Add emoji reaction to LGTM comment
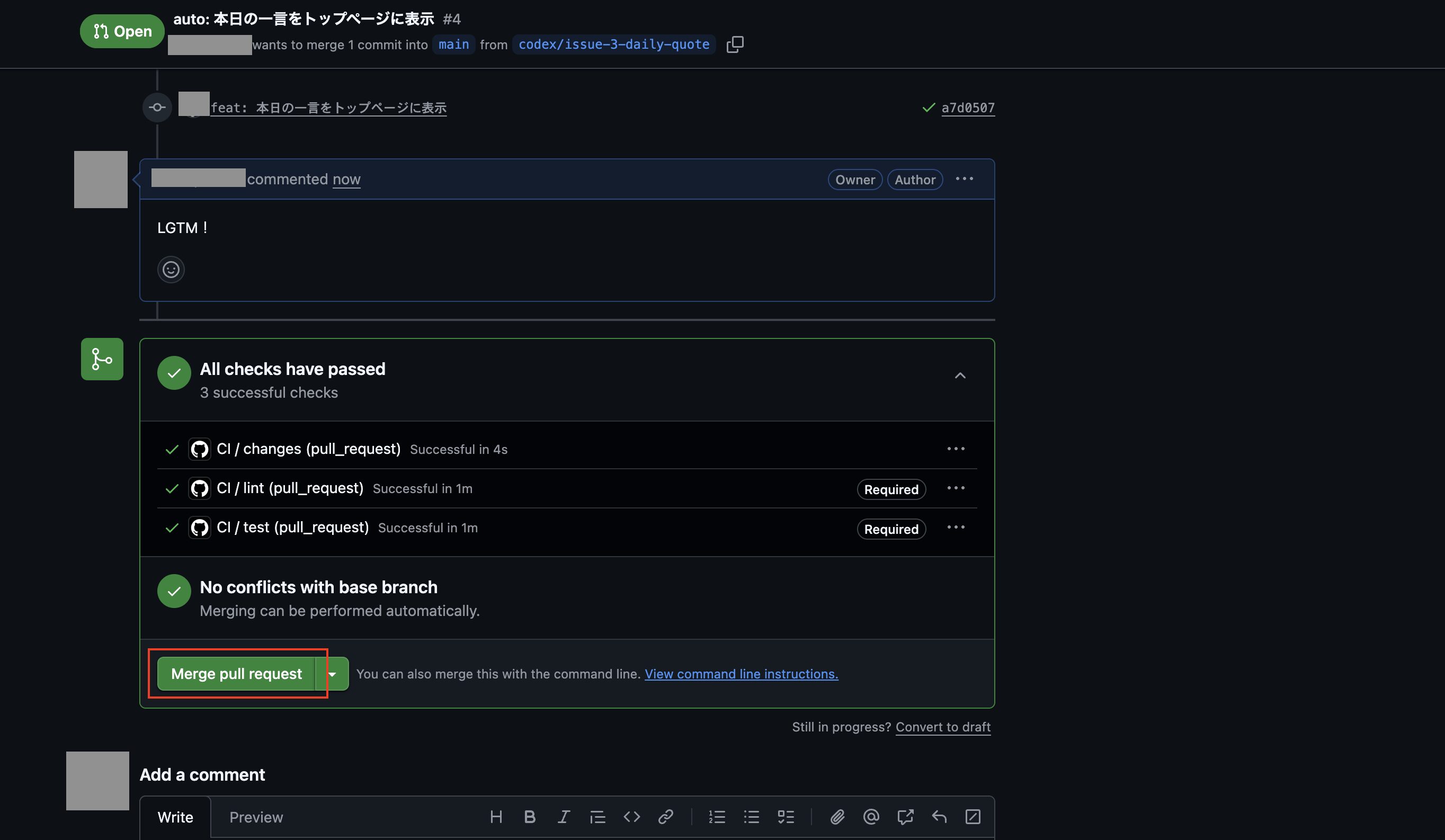Viewport: 1445px width, 840px height. [x=171, y=270]
